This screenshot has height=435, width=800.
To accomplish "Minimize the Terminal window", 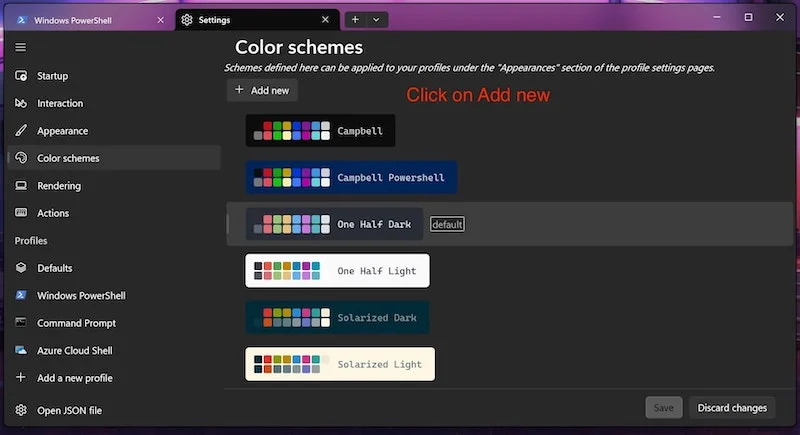I will click(717, 17).
